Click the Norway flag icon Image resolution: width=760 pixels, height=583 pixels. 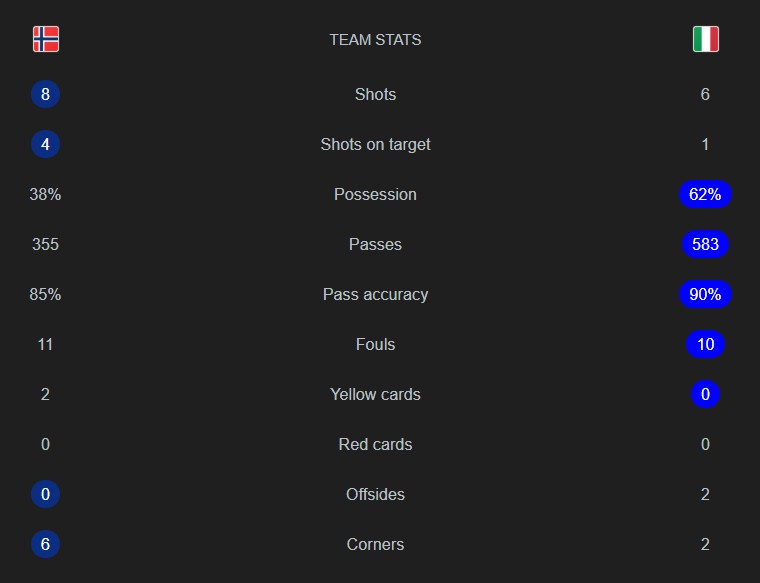pyautogui.click(x=46, y=39)
